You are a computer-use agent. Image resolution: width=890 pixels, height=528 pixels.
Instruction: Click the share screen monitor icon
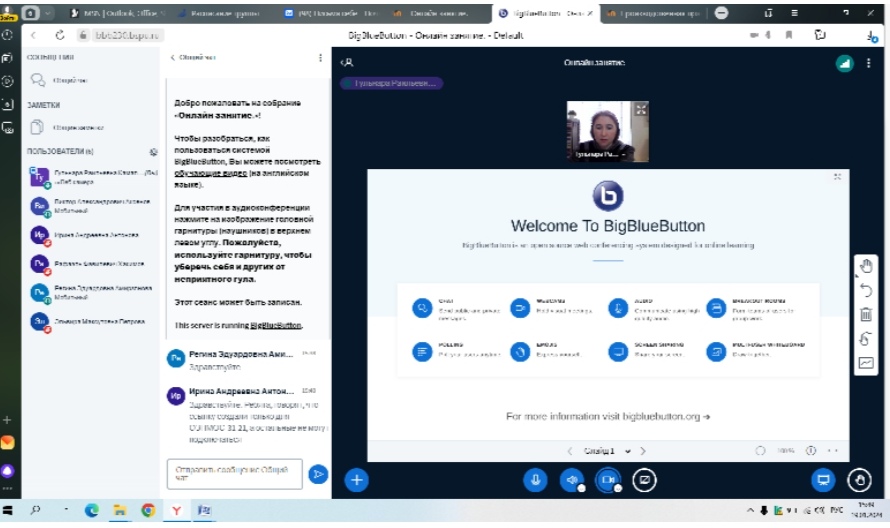(824, 480)
